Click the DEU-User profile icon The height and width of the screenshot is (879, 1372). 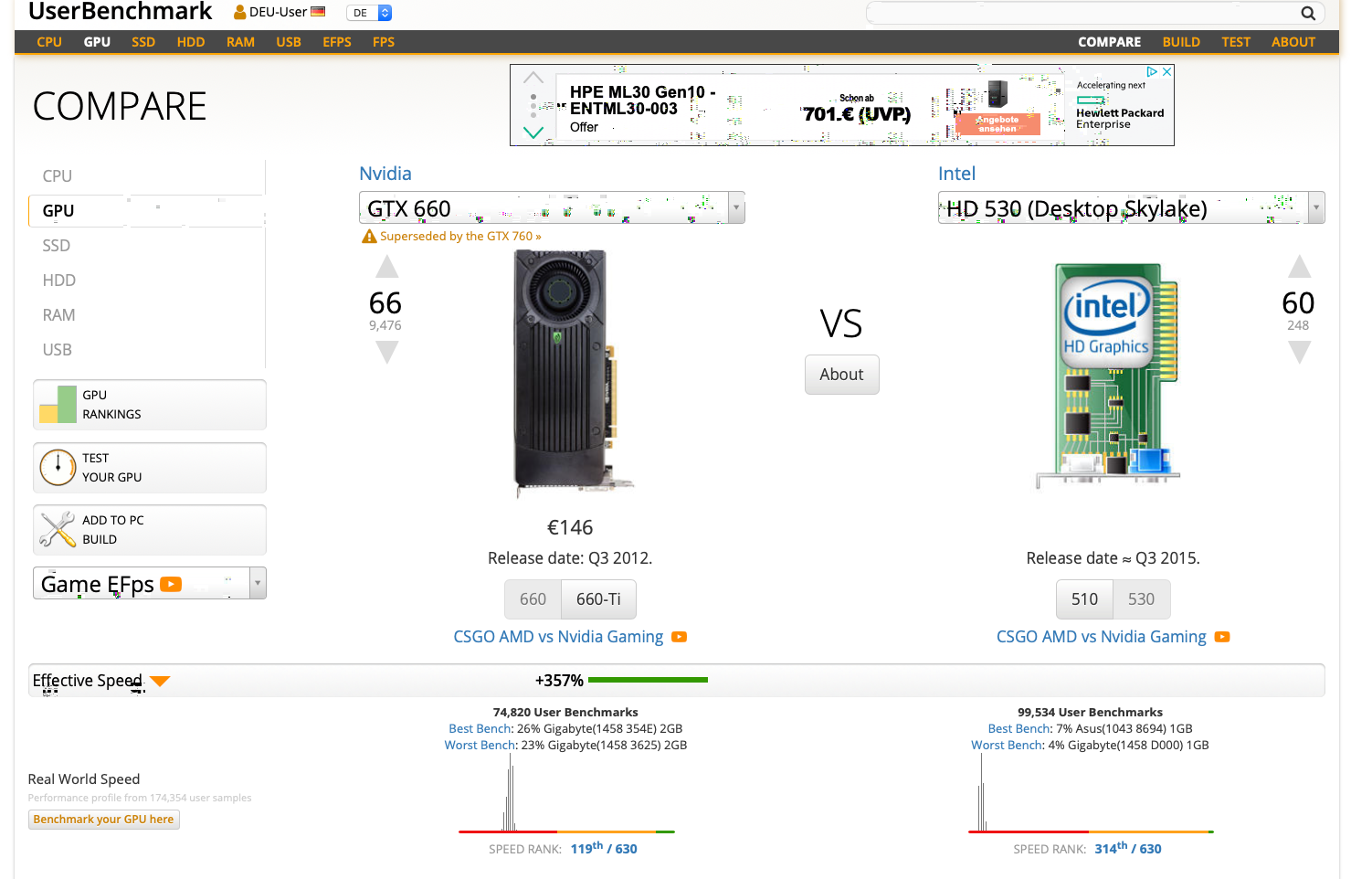pyautogui.click(x=240, y=12)
